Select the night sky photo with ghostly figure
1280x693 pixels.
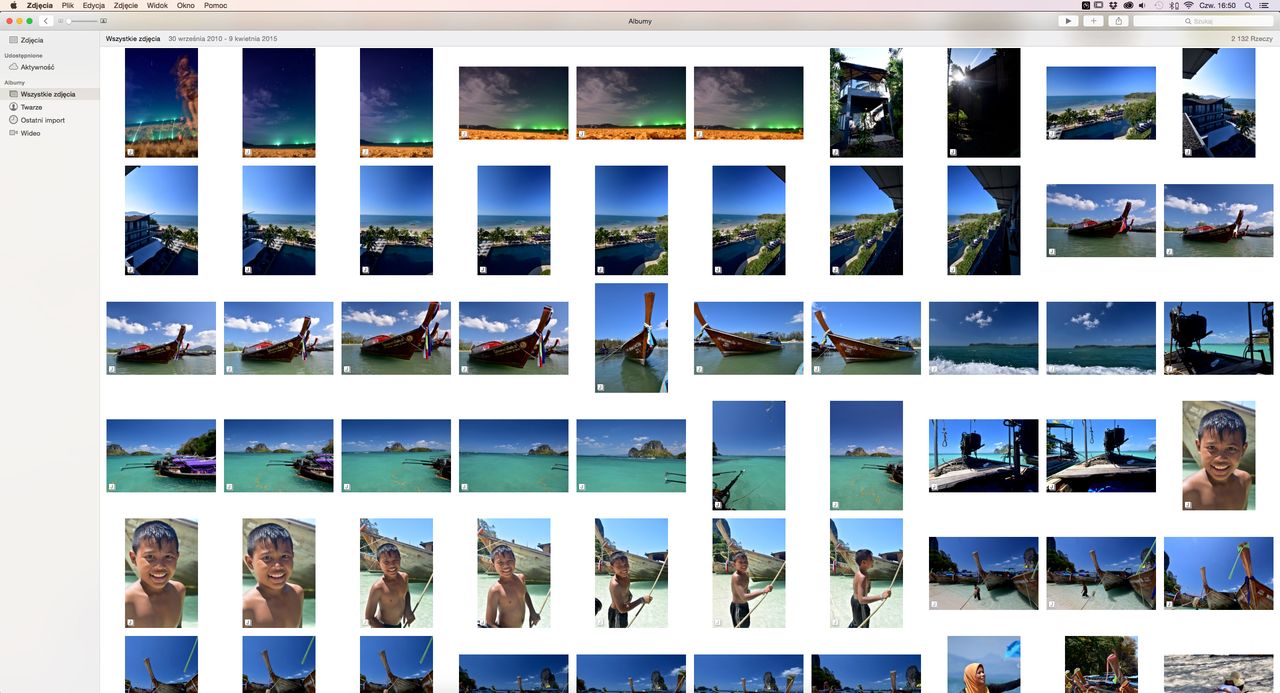pos(161,103)
